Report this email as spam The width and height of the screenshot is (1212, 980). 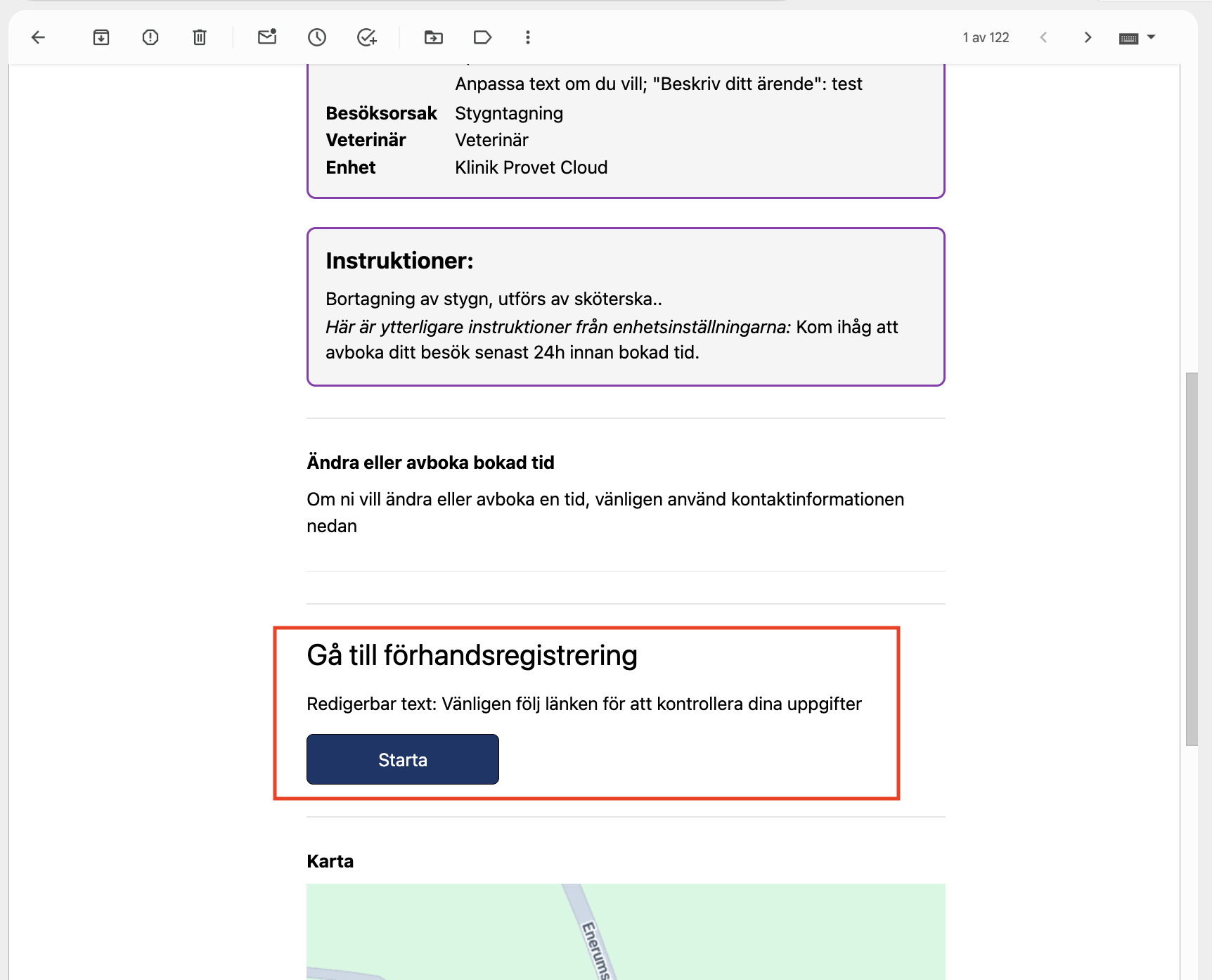tap(150, 37)
